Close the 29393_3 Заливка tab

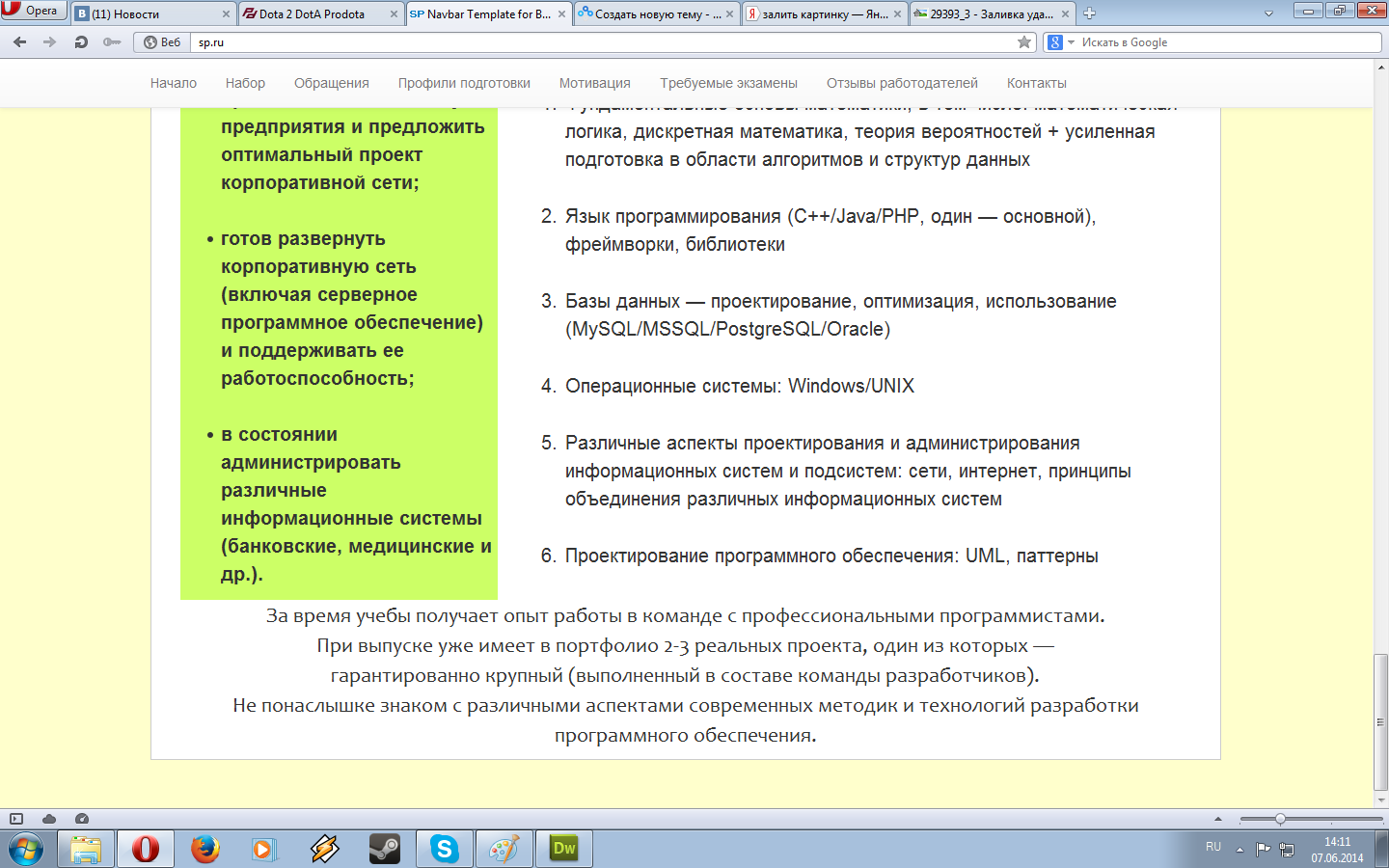[x=1065, y=14]
